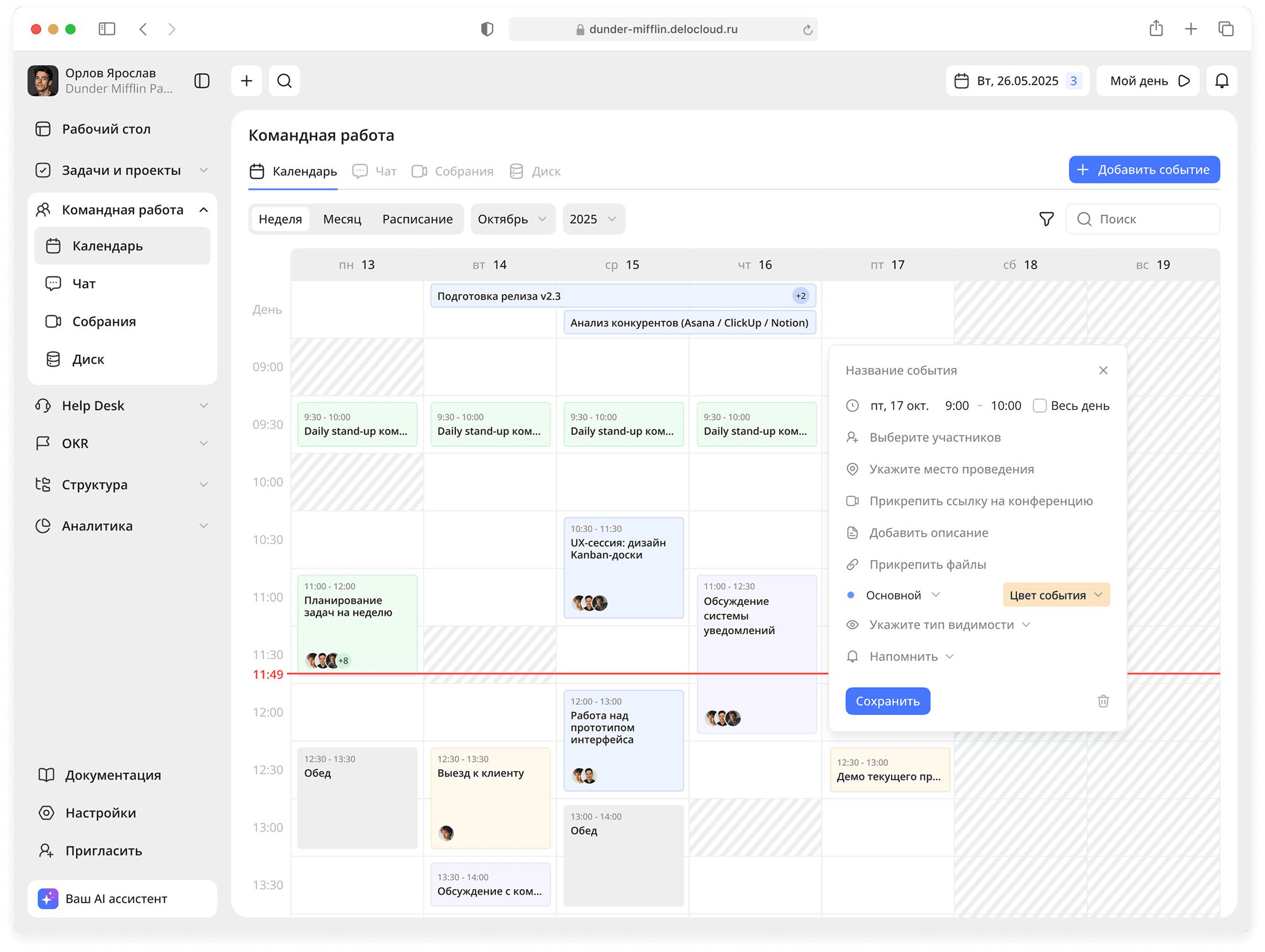The width and height of the screenshot is (1265, 952).
Task: Delete the event using the trash icon
Action: coord(1103,701)
